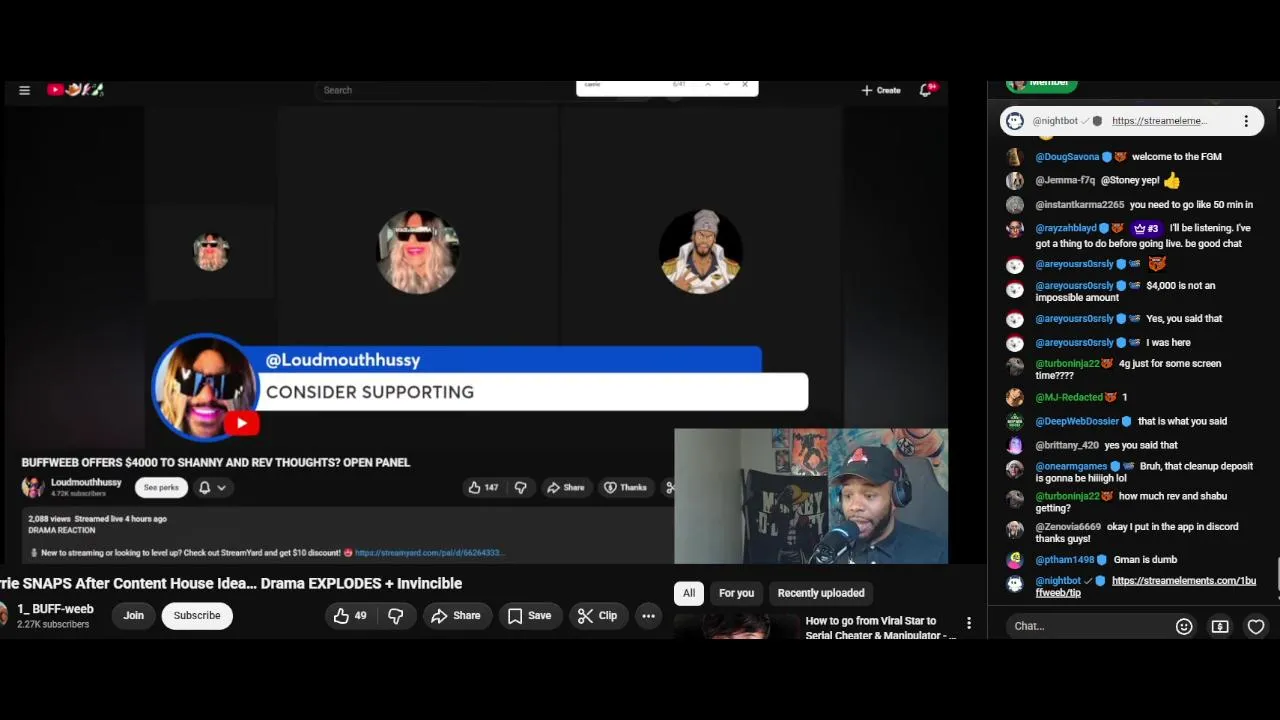Open options menu for suggested video

pos(968,624)
